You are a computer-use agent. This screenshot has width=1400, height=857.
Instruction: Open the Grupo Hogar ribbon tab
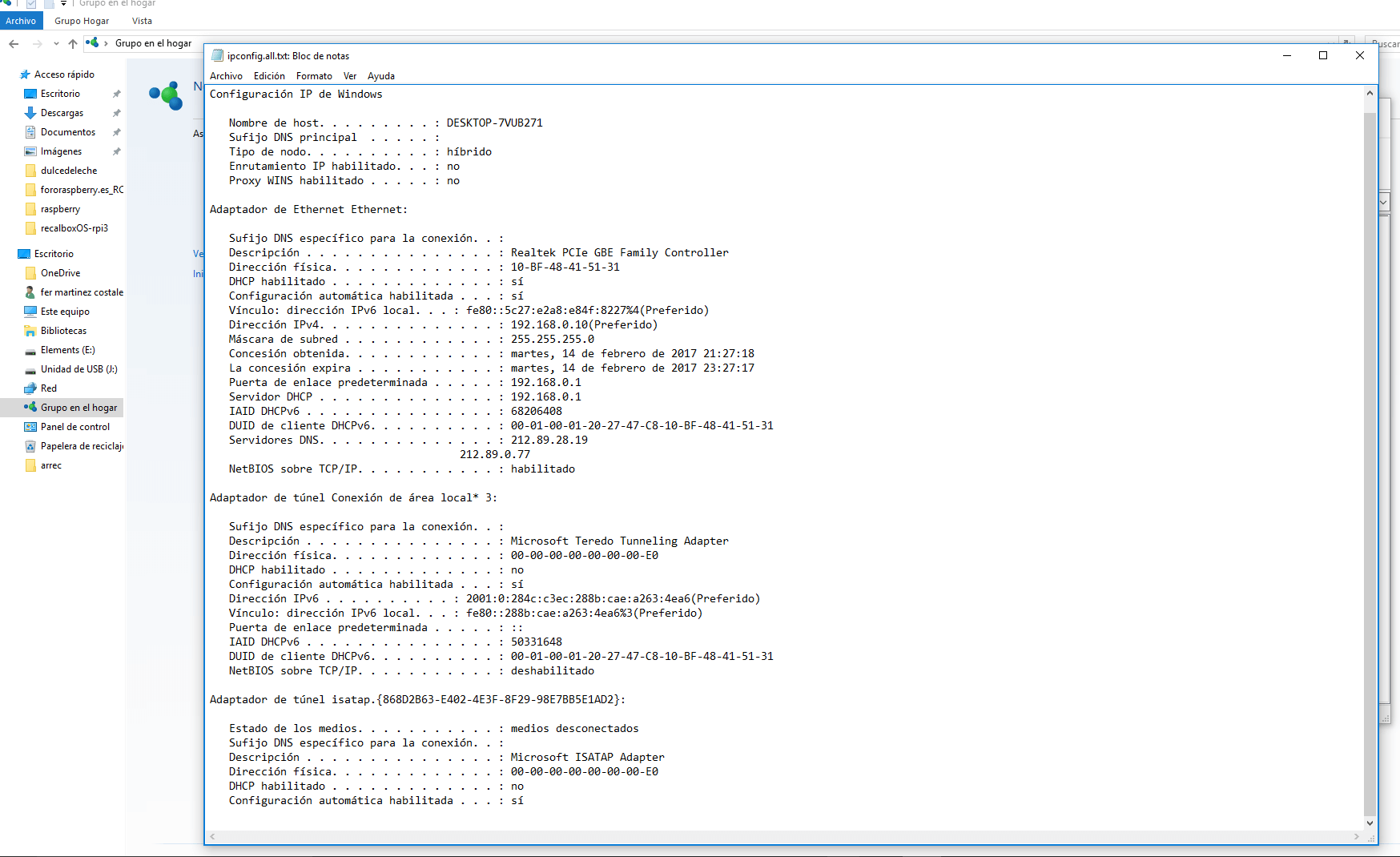[82, 21]
